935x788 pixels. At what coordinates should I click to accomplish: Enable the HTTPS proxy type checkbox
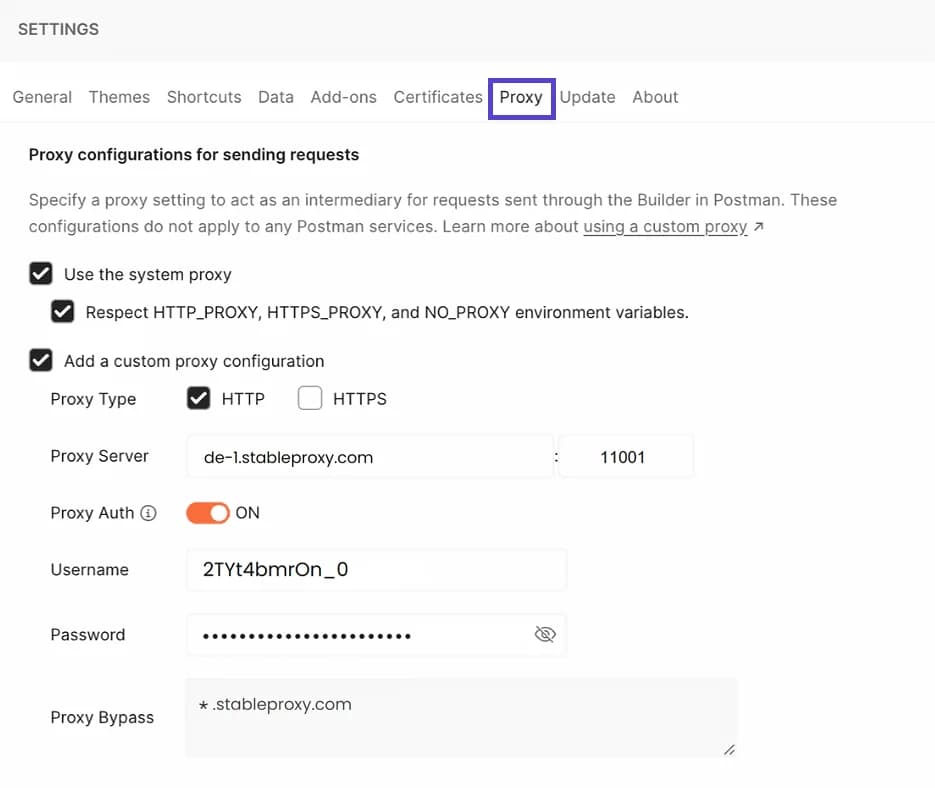click(x=311, y=397)
